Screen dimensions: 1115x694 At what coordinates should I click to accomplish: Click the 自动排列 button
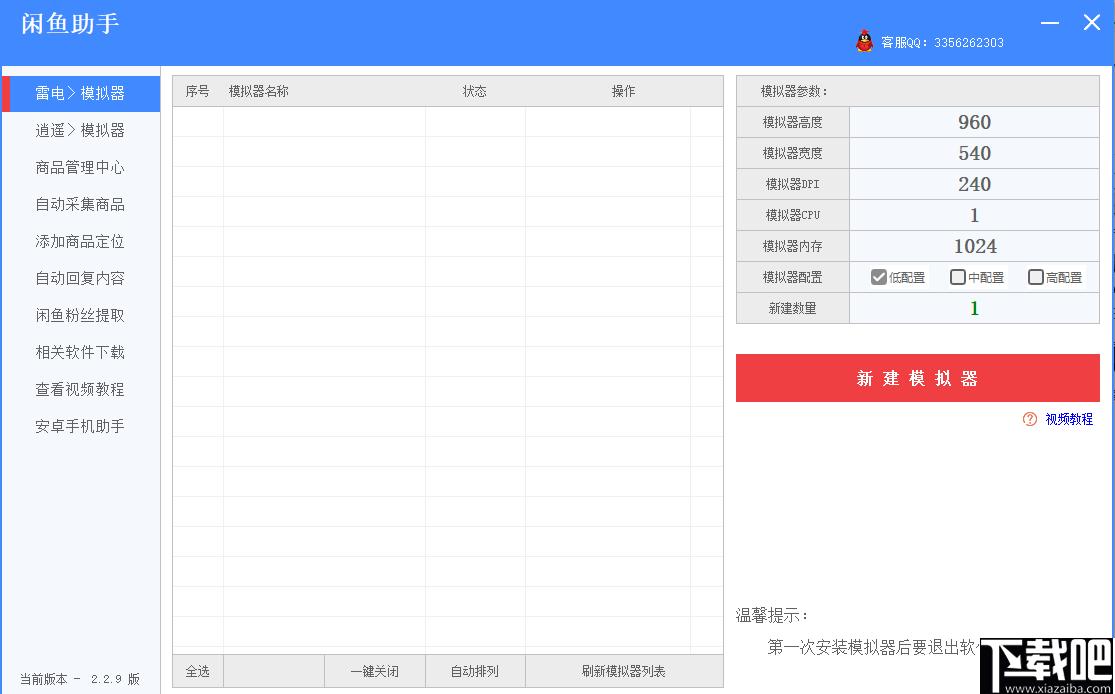point(475,671)
